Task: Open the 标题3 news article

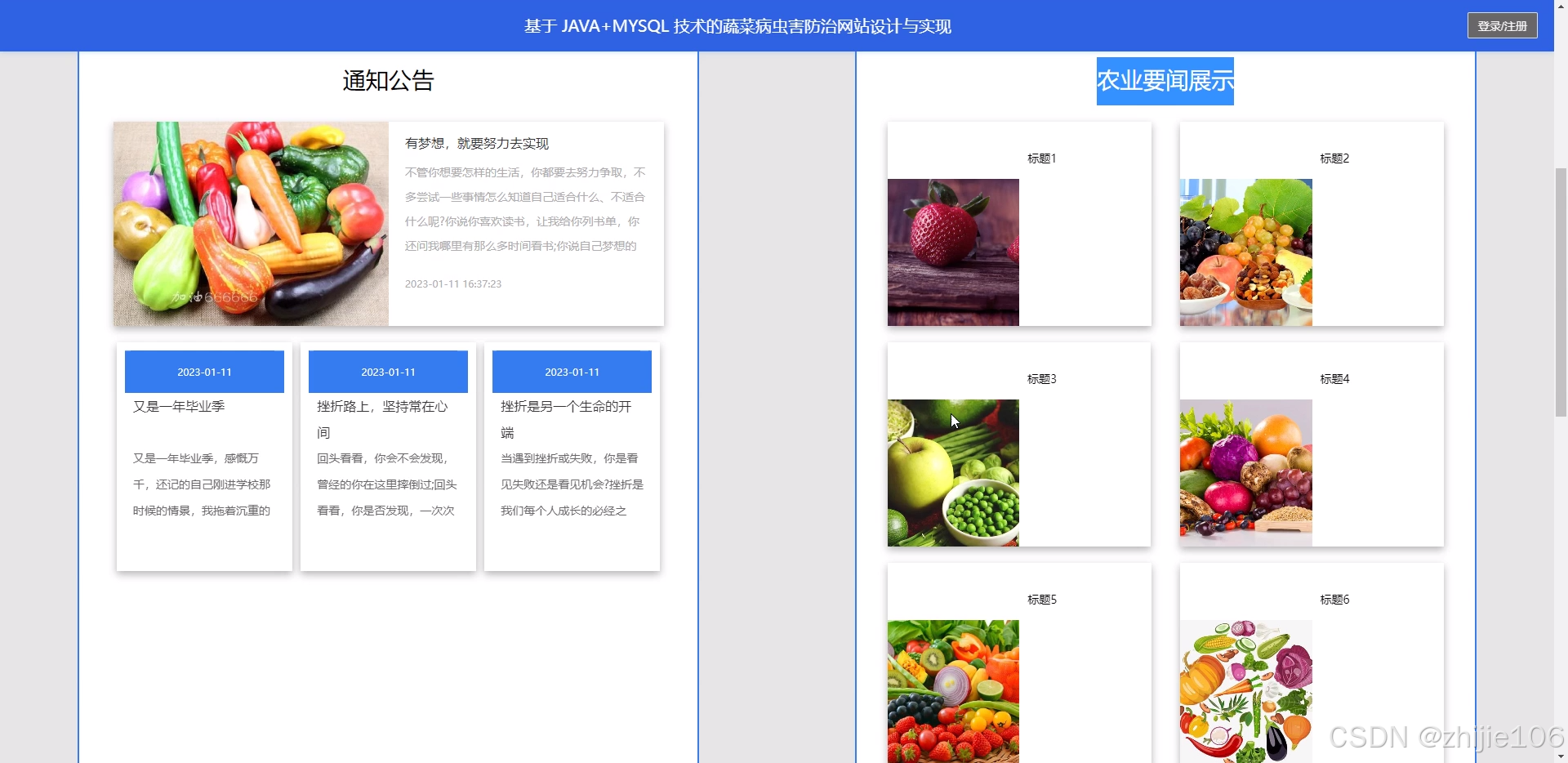Action: [1040, 378]
